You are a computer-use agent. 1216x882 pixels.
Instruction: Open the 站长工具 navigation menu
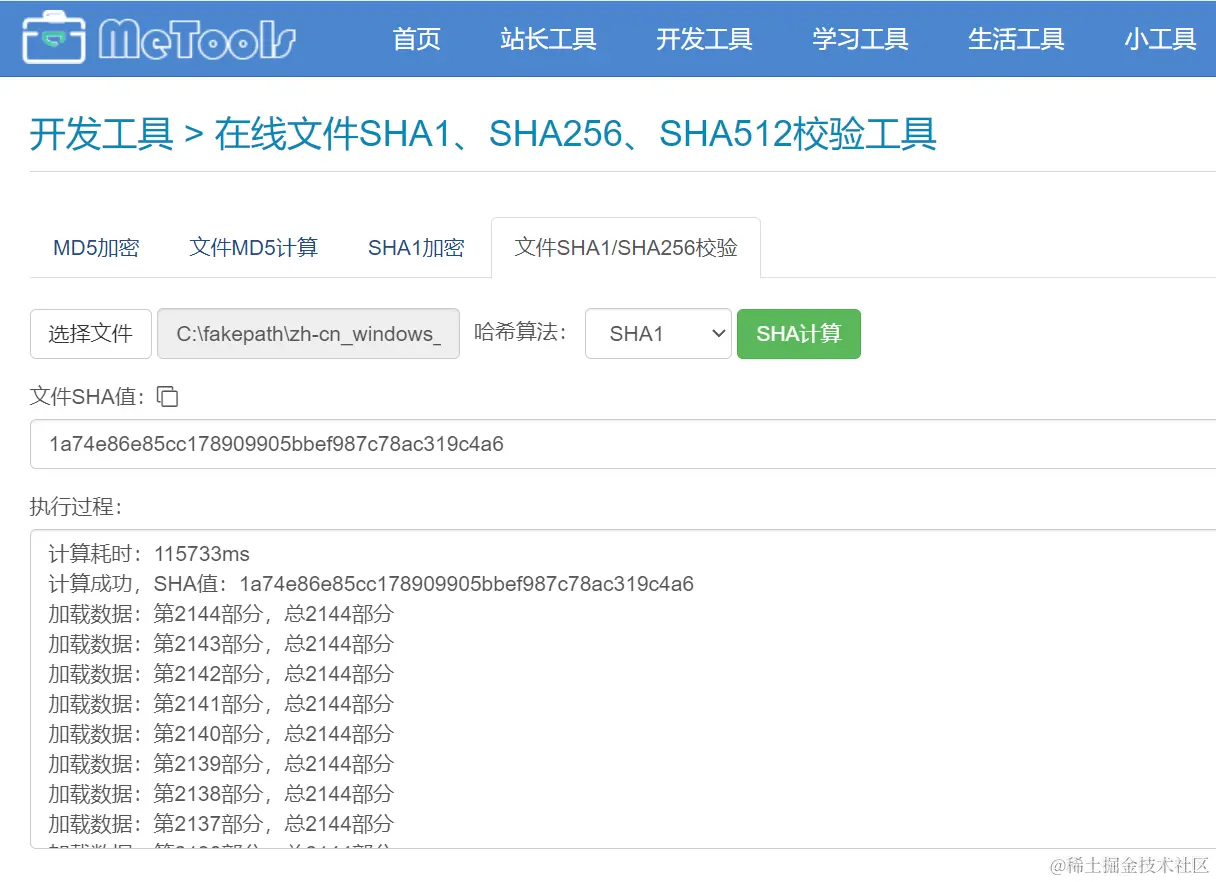click(x=549, y=38)
